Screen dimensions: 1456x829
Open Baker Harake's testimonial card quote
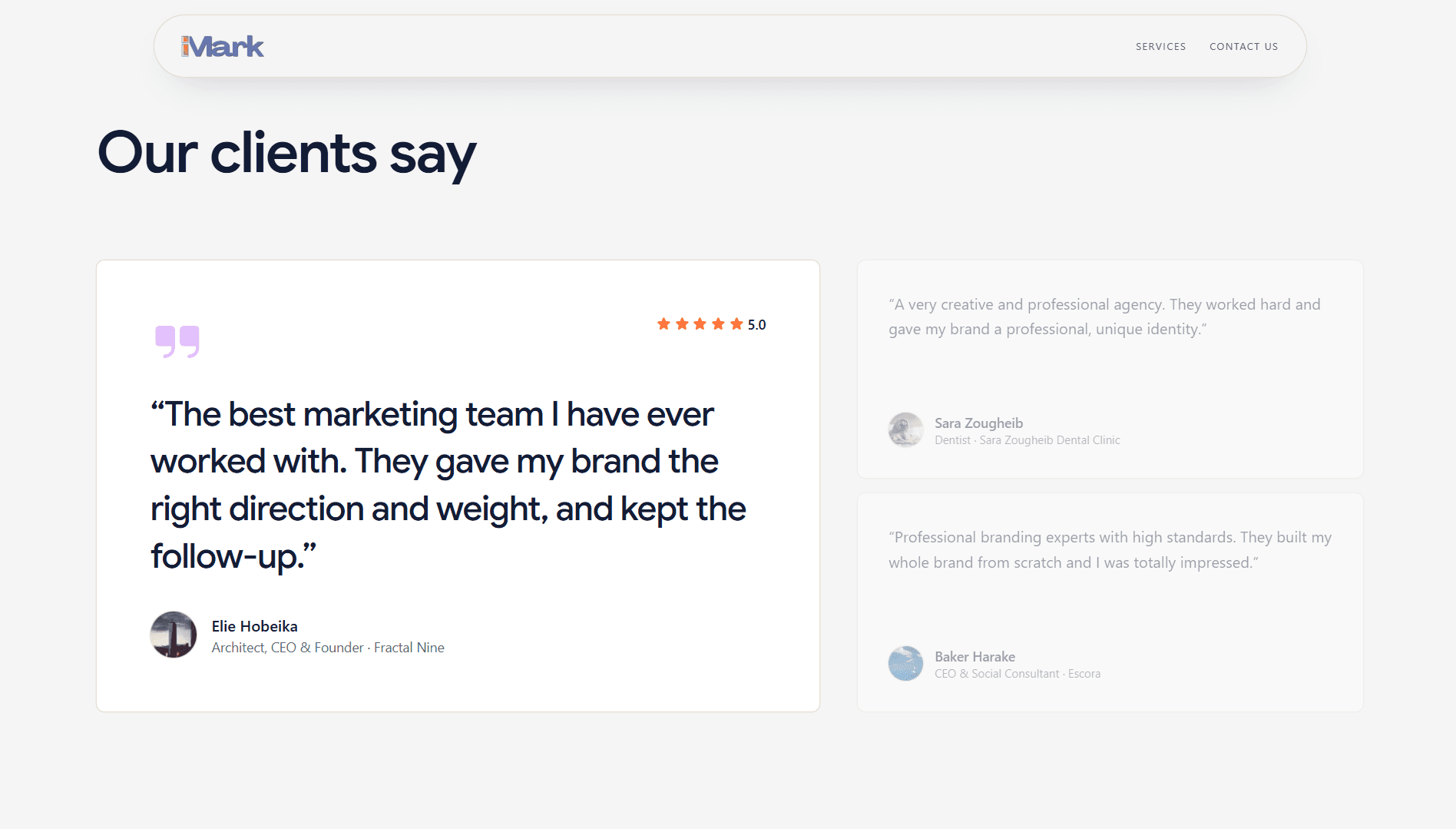point(1110,550)
